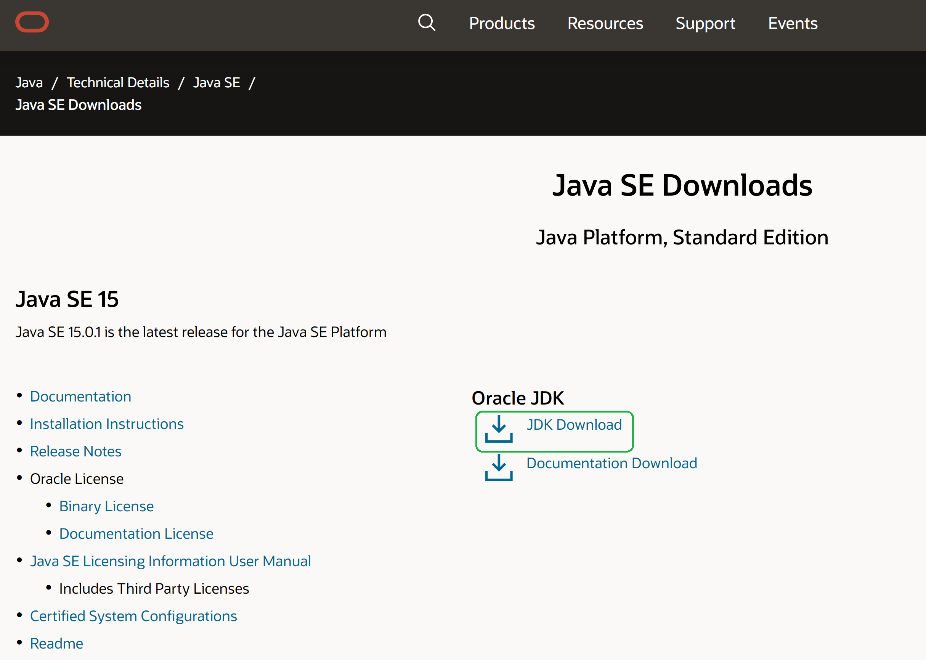Screen dimensions: 926x660
Task: Go to the Java breadcrumb
Action: pos(29,83)
